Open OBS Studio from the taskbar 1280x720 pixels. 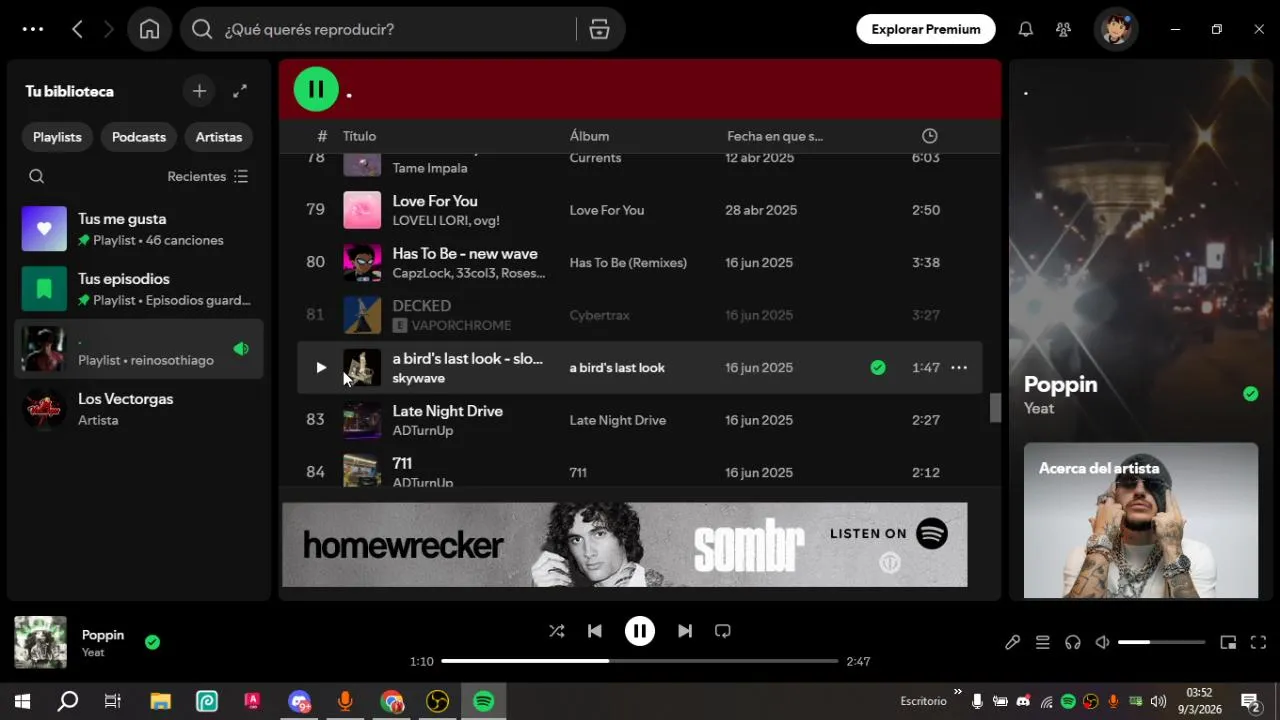point(437,701)
